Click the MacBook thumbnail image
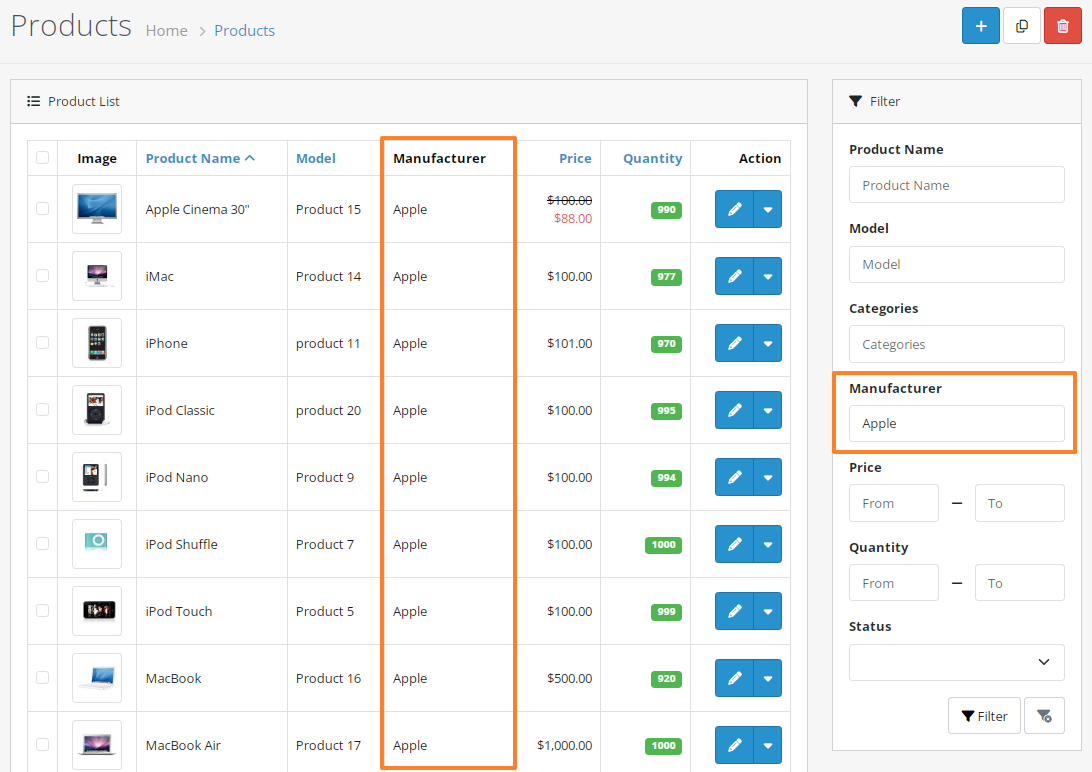 [x=97, y=677]
